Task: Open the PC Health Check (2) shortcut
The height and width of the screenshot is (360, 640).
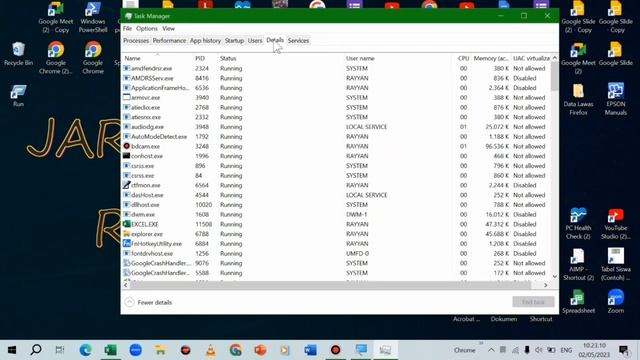Action: tap(578, 224)
